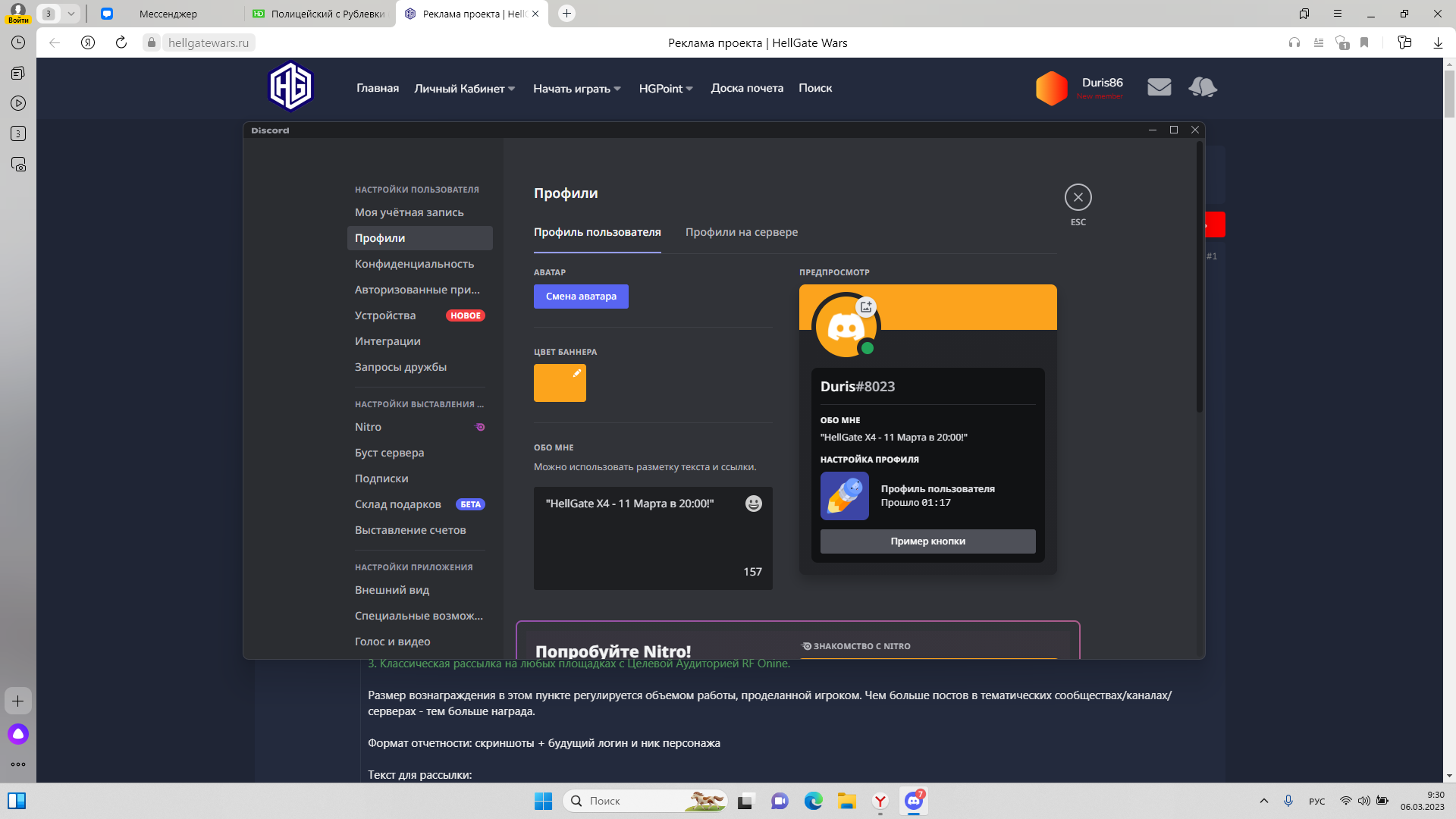Click the Alice assistant purple icon

(x=18, y=734)
